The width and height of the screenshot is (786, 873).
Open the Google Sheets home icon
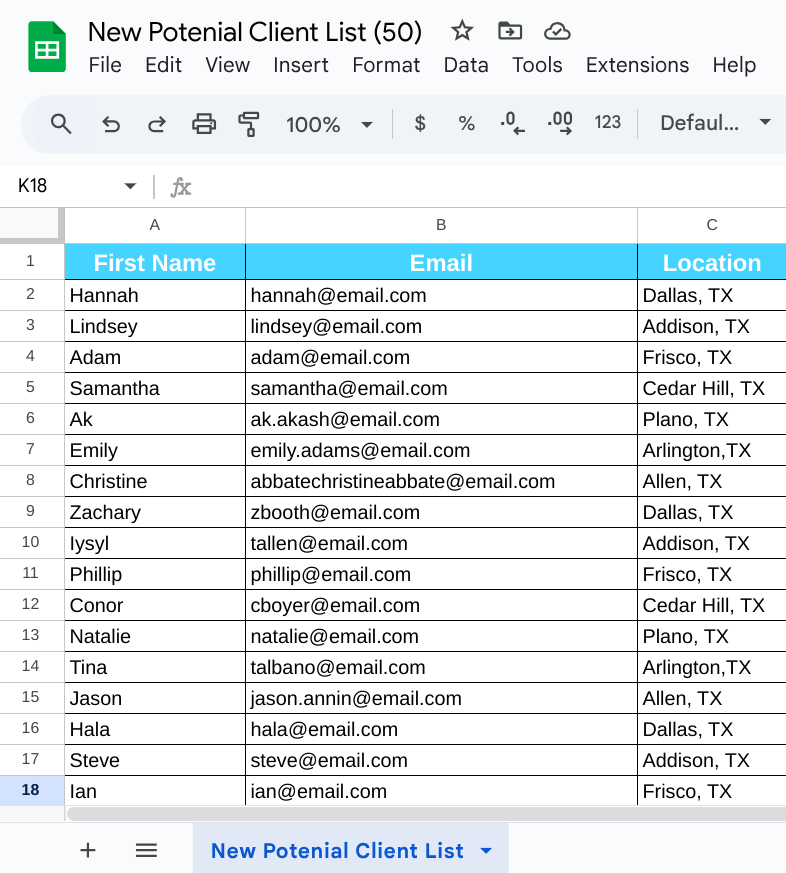[47, 47]
